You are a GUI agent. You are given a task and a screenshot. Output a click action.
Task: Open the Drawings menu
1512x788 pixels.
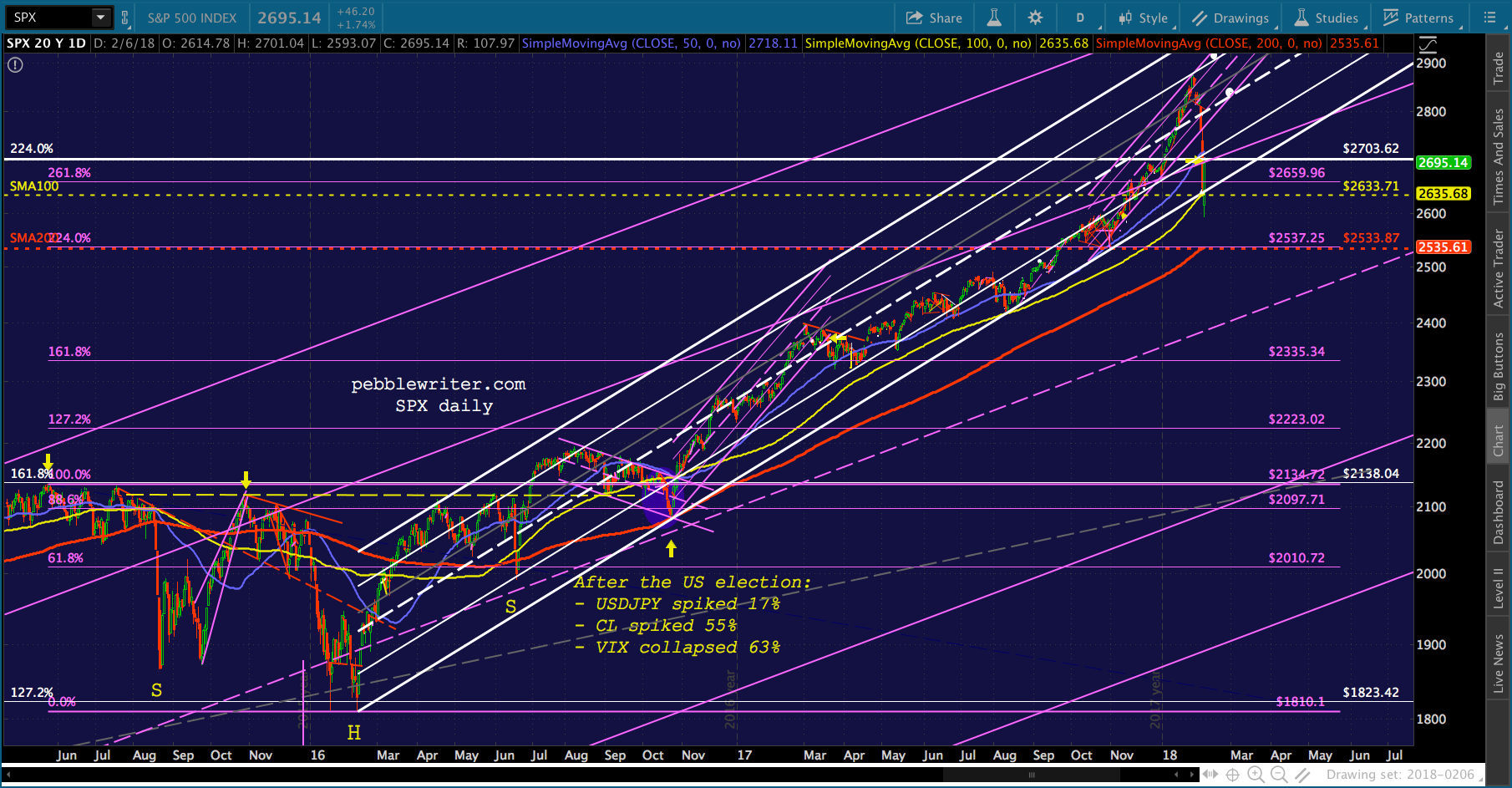tap(1231, 18)
